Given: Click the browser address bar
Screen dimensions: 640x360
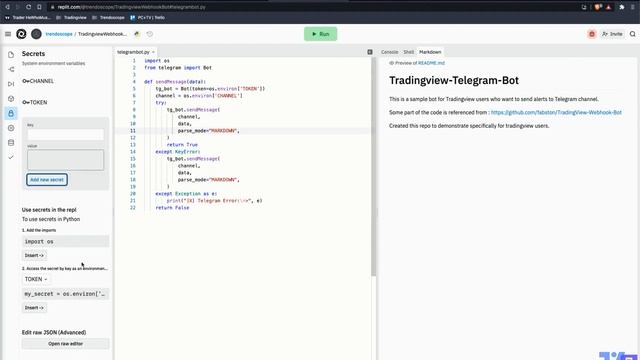Looking at the screenshot, I should click(310, 7).
